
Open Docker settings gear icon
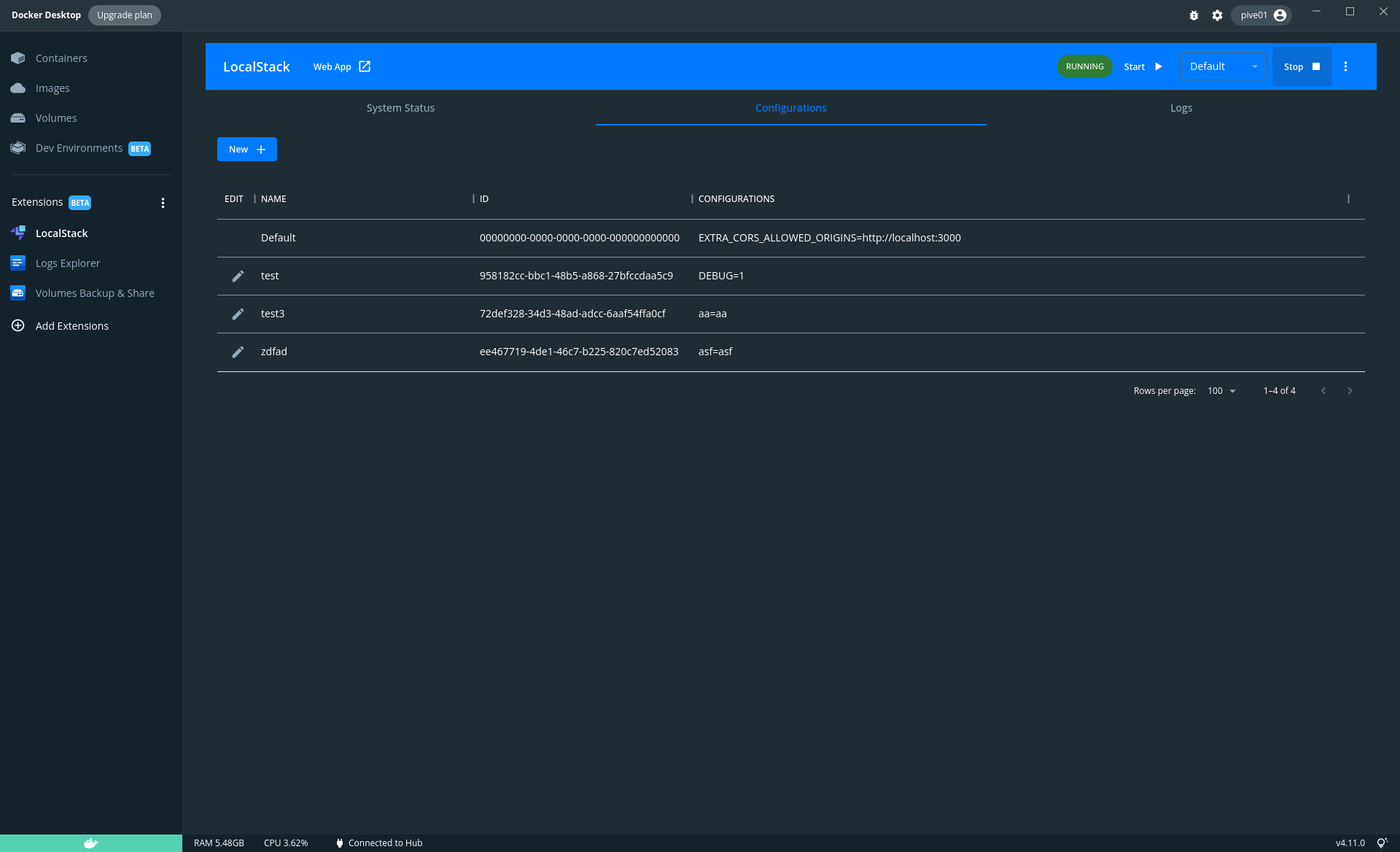(x=1217, y=15)
